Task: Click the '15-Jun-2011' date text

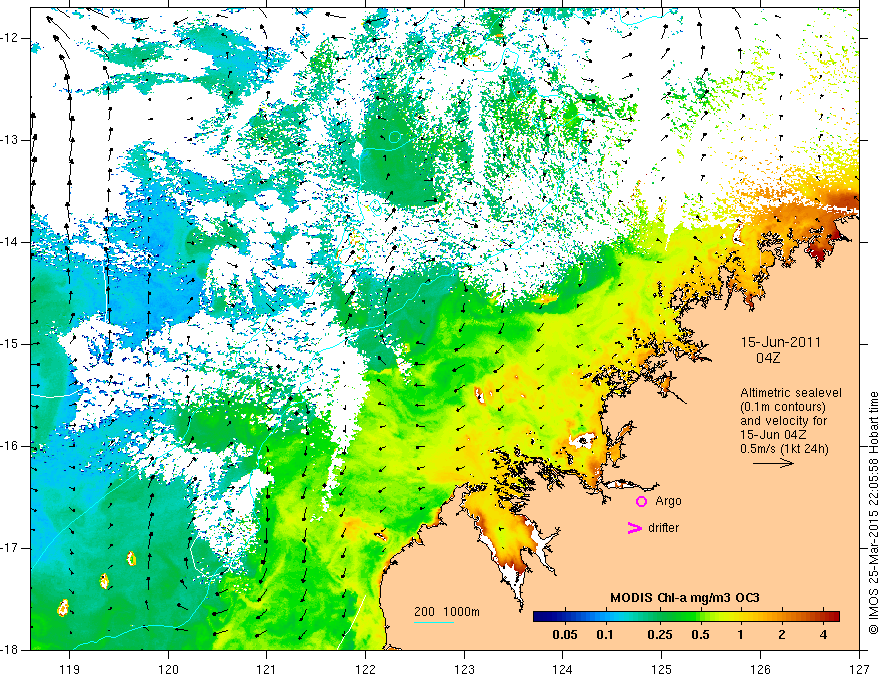Action: [x=781, y=342]
